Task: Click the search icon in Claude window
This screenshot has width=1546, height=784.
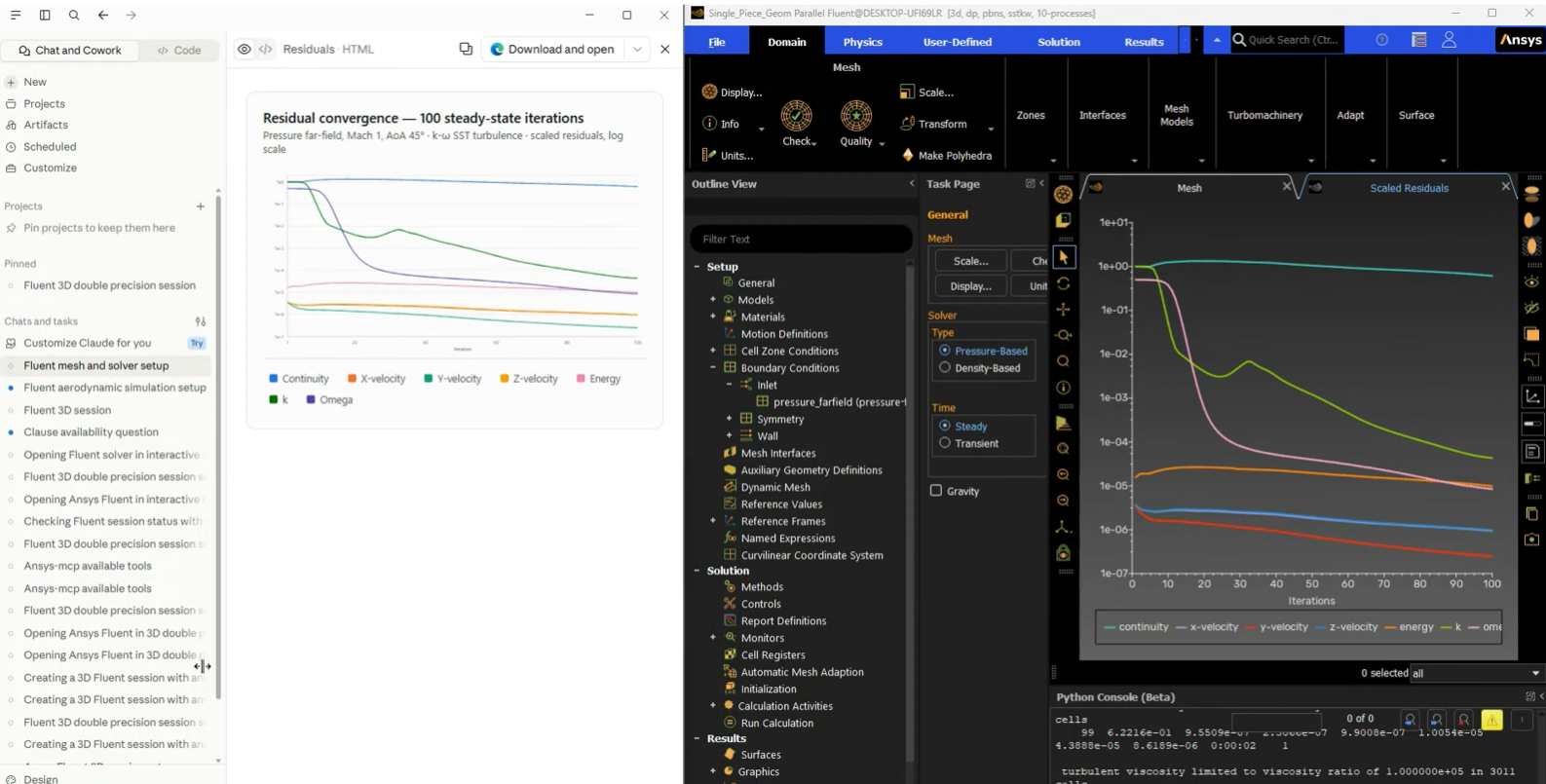Action: coord(74,16)
